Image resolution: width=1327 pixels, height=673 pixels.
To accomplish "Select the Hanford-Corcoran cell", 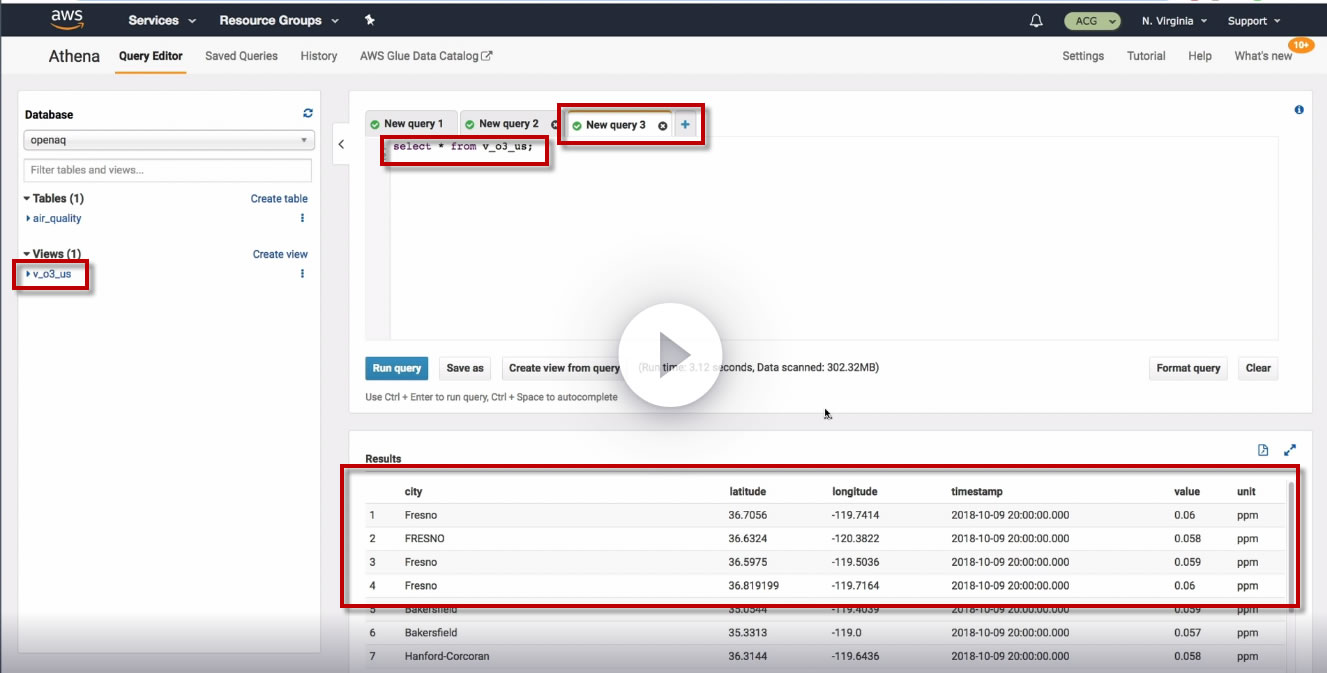I will (447, 656).
